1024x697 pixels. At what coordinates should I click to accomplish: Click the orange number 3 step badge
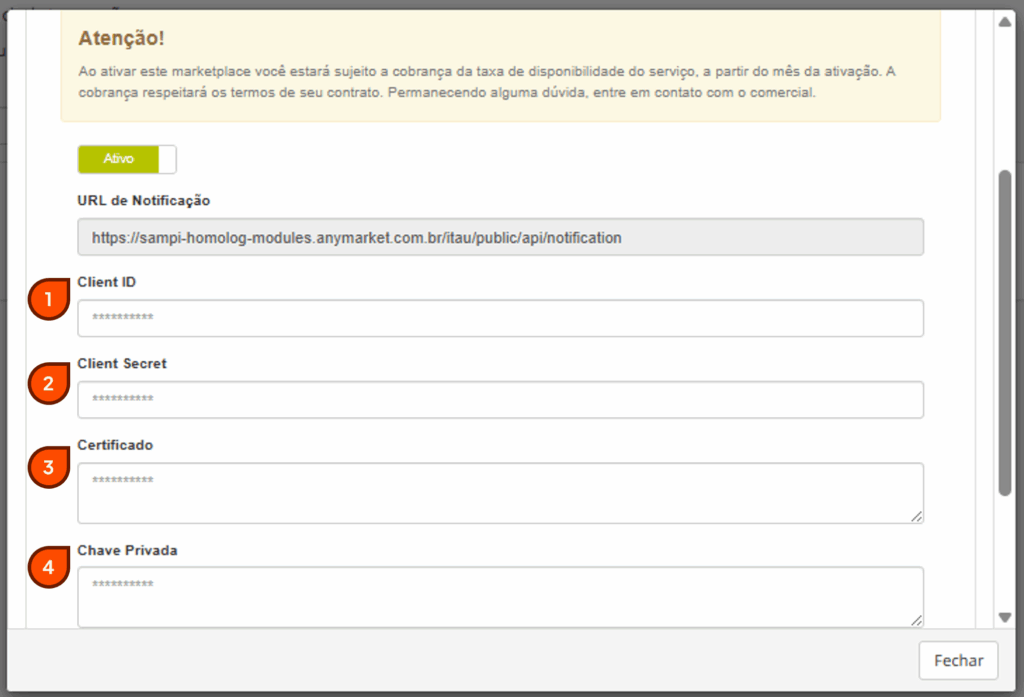[x=48, y=467]
